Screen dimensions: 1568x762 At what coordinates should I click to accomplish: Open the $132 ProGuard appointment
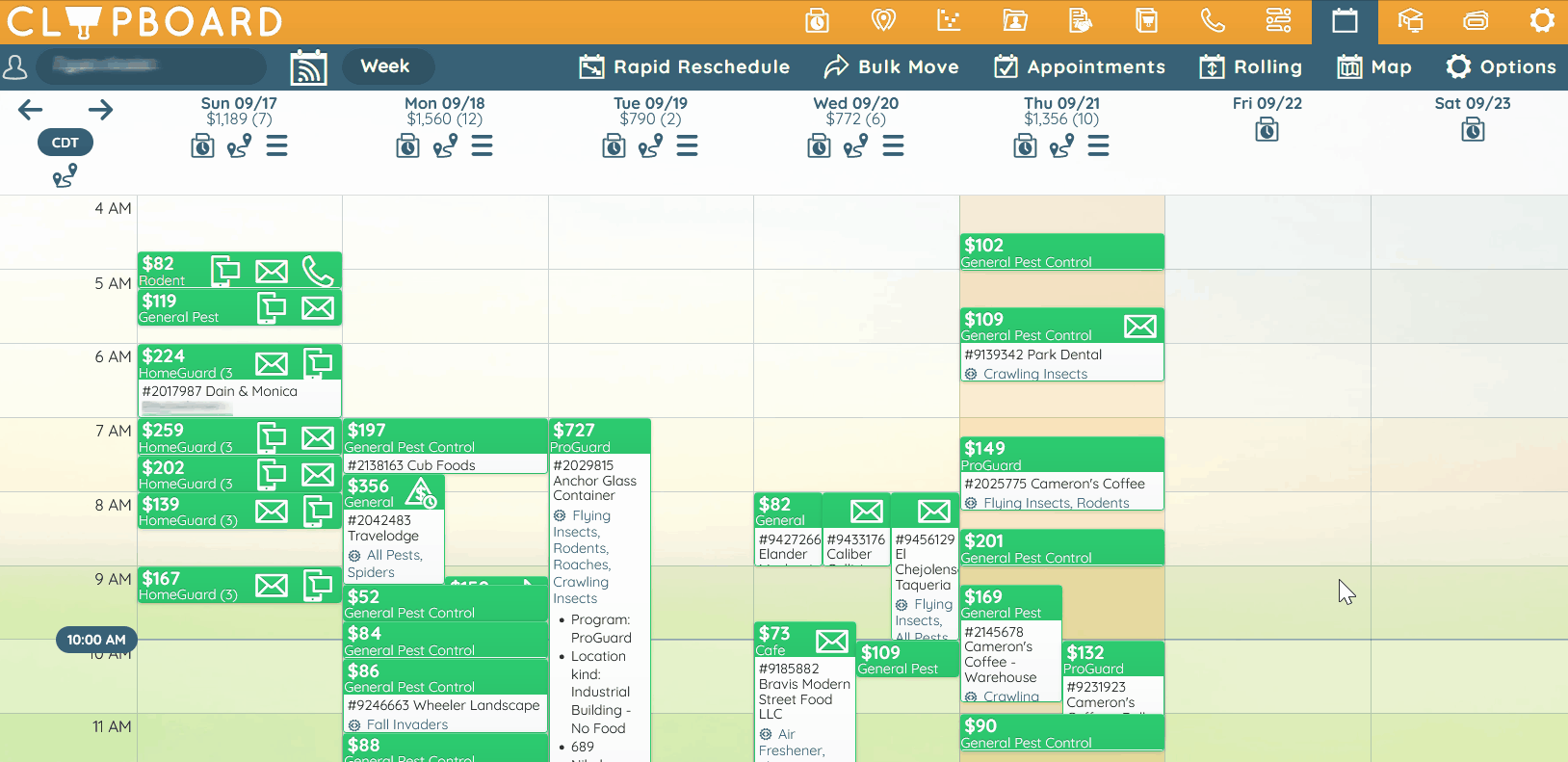1113,677
